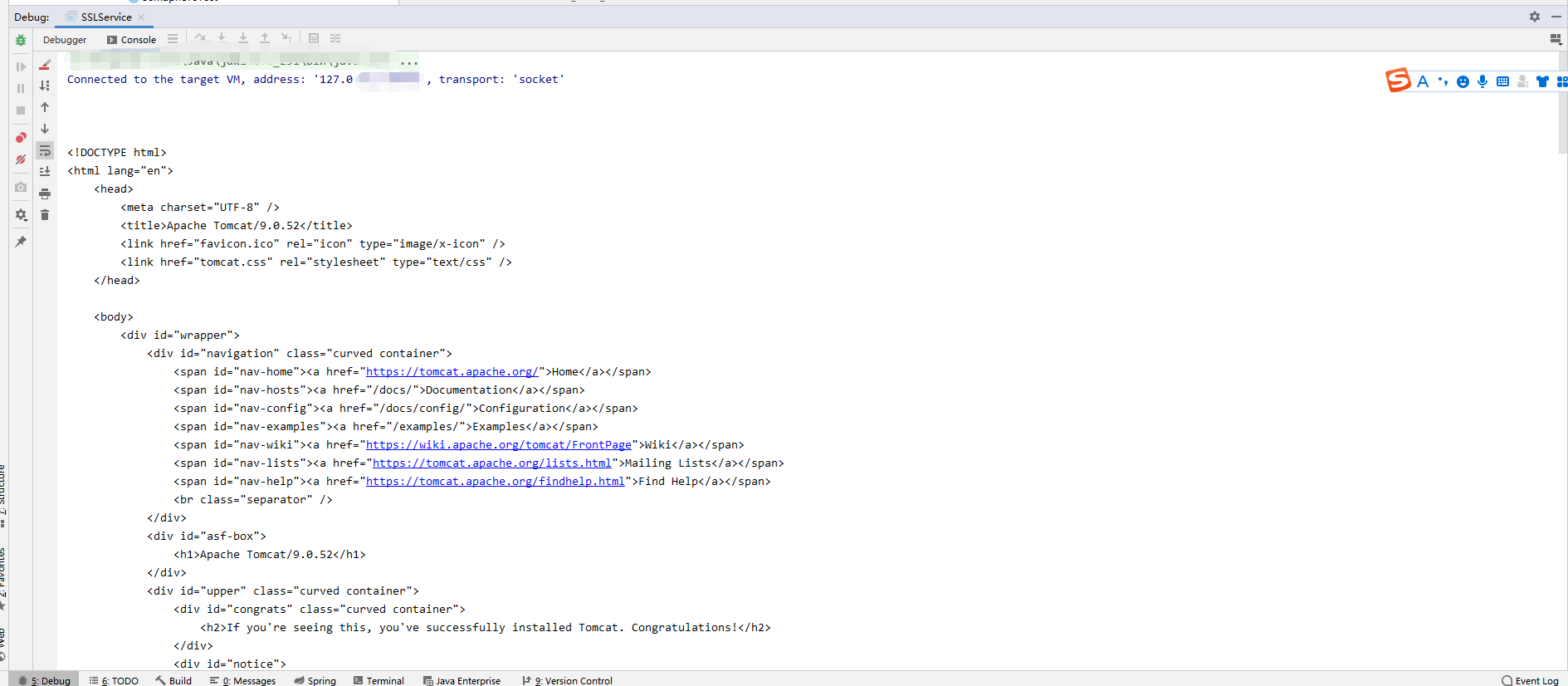Click the Run to Cursor icon

[x=286, y=38]
